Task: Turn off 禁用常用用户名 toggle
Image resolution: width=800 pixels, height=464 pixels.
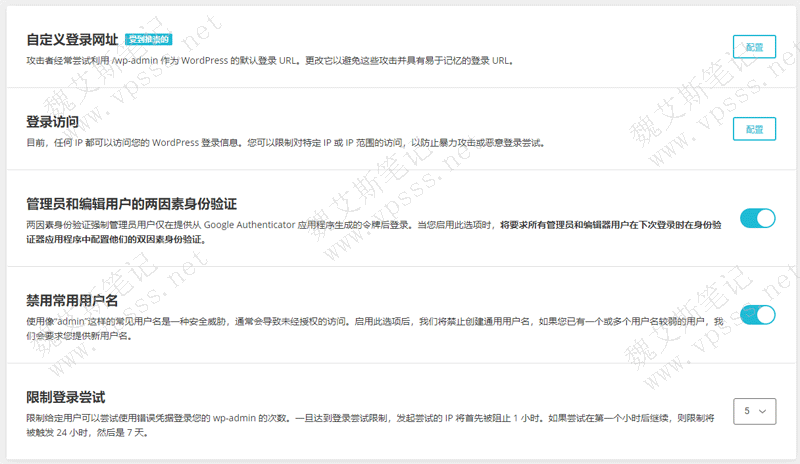Action: 757,315
